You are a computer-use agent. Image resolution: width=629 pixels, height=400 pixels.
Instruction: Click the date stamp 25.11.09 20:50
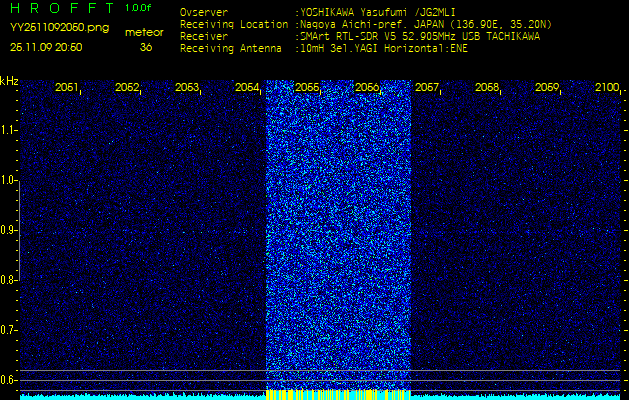(x=46, y=47)
